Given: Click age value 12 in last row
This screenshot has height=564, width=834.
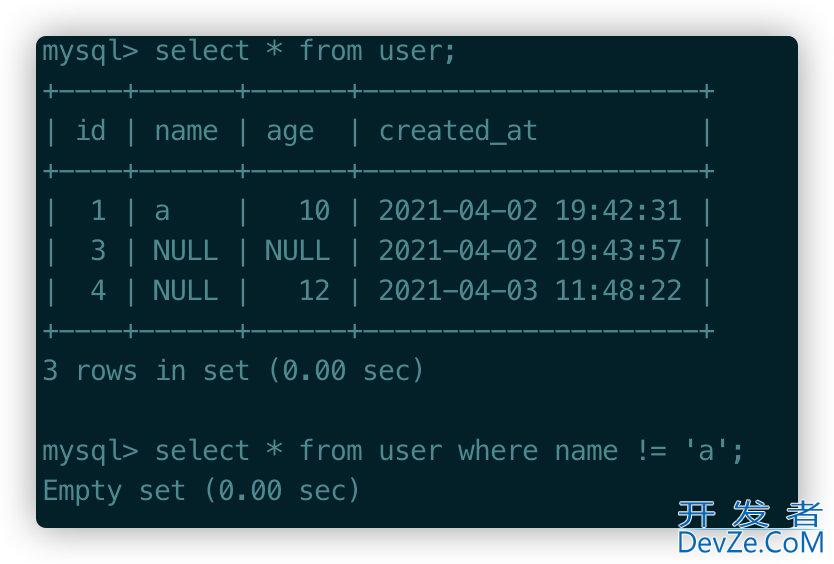Looking at the screenshot, I should click(x=314, y=291).
